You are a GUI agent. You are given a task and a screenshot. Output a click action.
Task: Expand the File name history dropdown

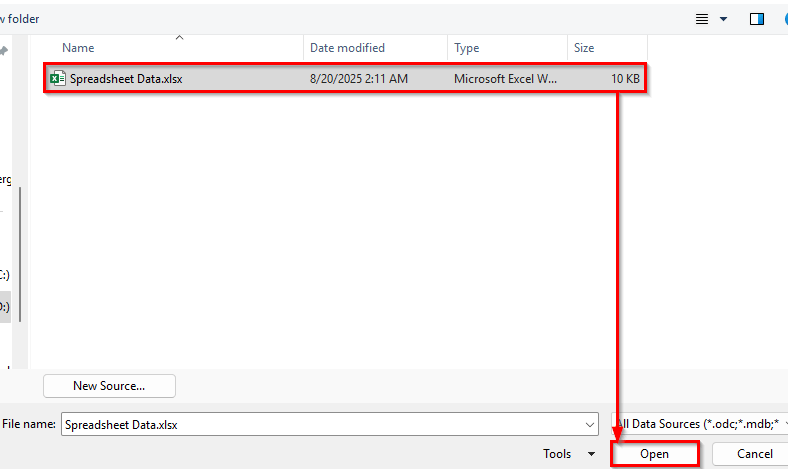pos(589,424)
